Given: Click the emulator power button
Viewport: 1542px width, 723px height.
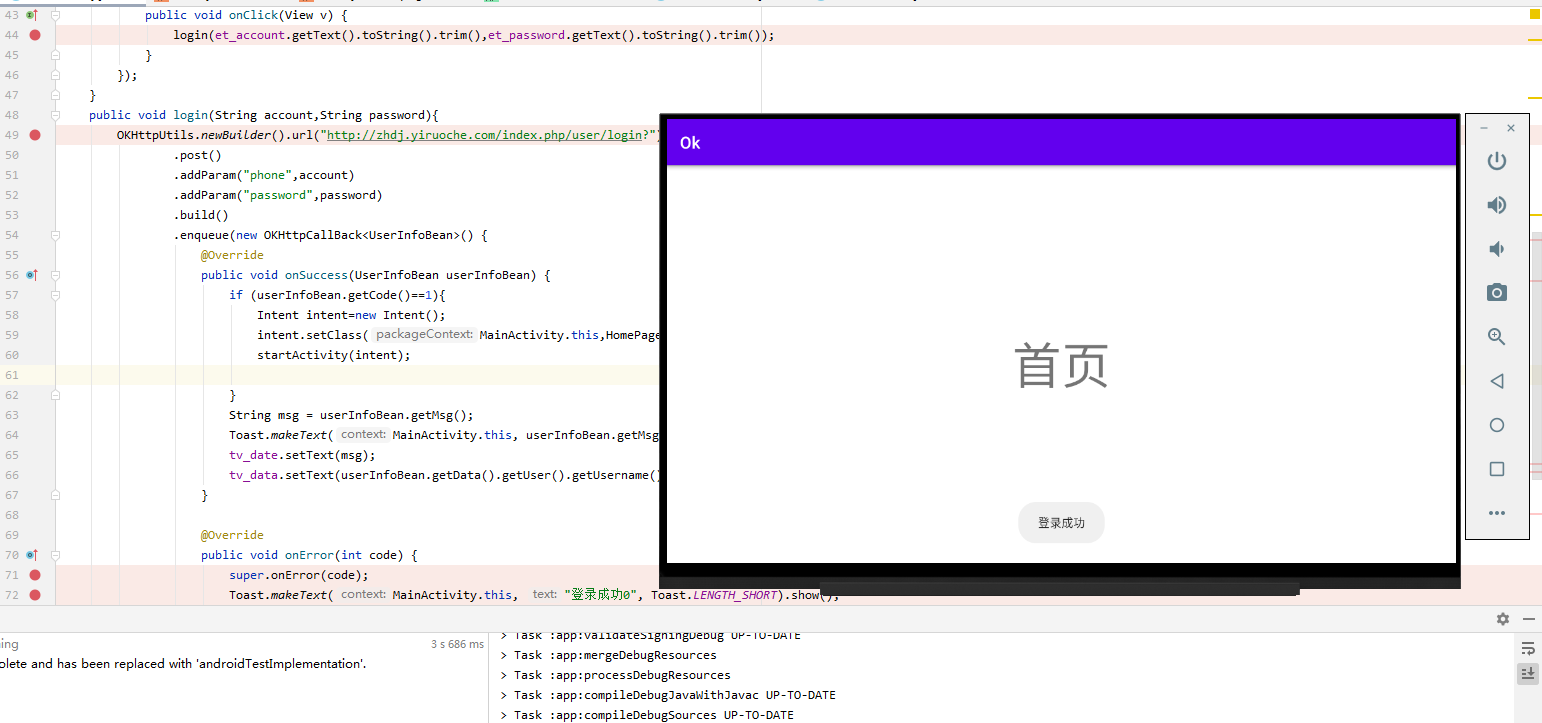Looking at the screenshot, I should 1497,161.
